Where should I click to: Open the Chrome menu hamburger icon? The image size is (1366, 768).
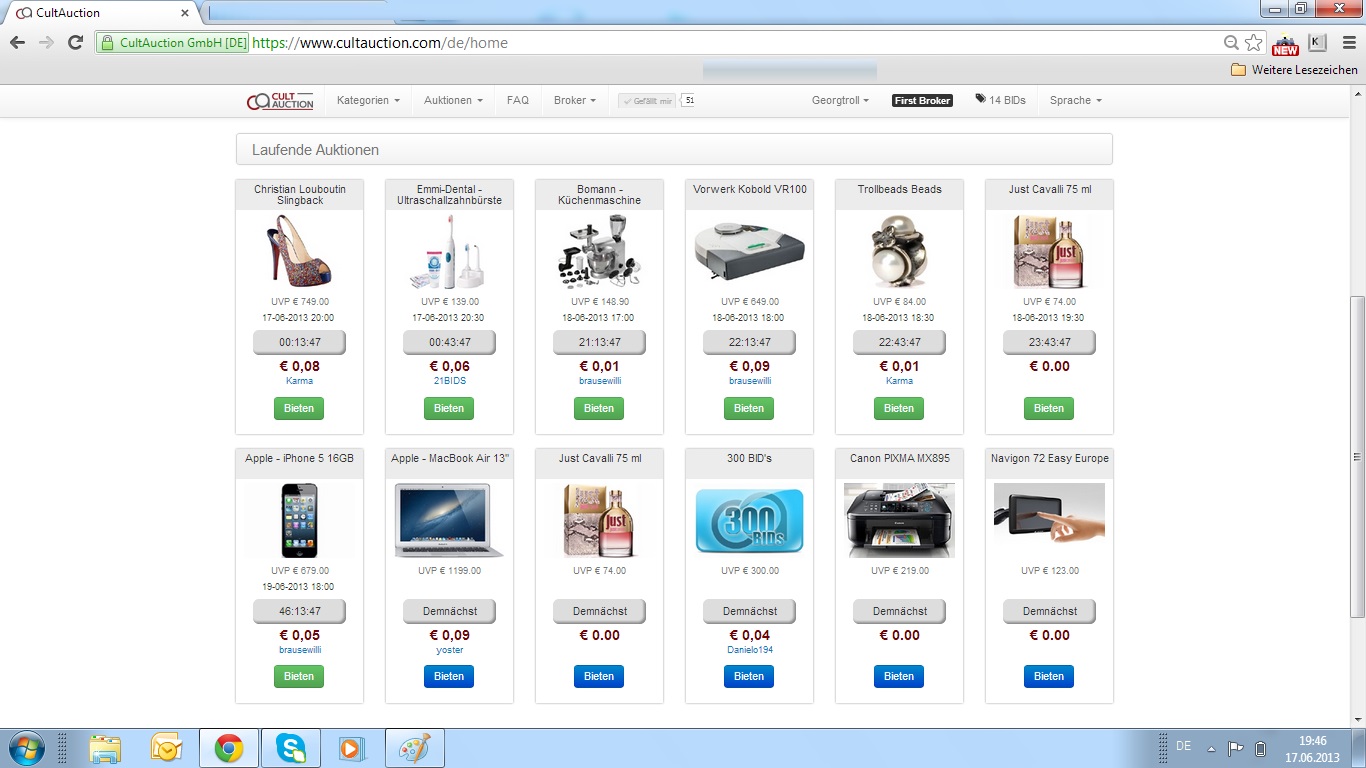pyautogui.click(x=1347, y=43)
